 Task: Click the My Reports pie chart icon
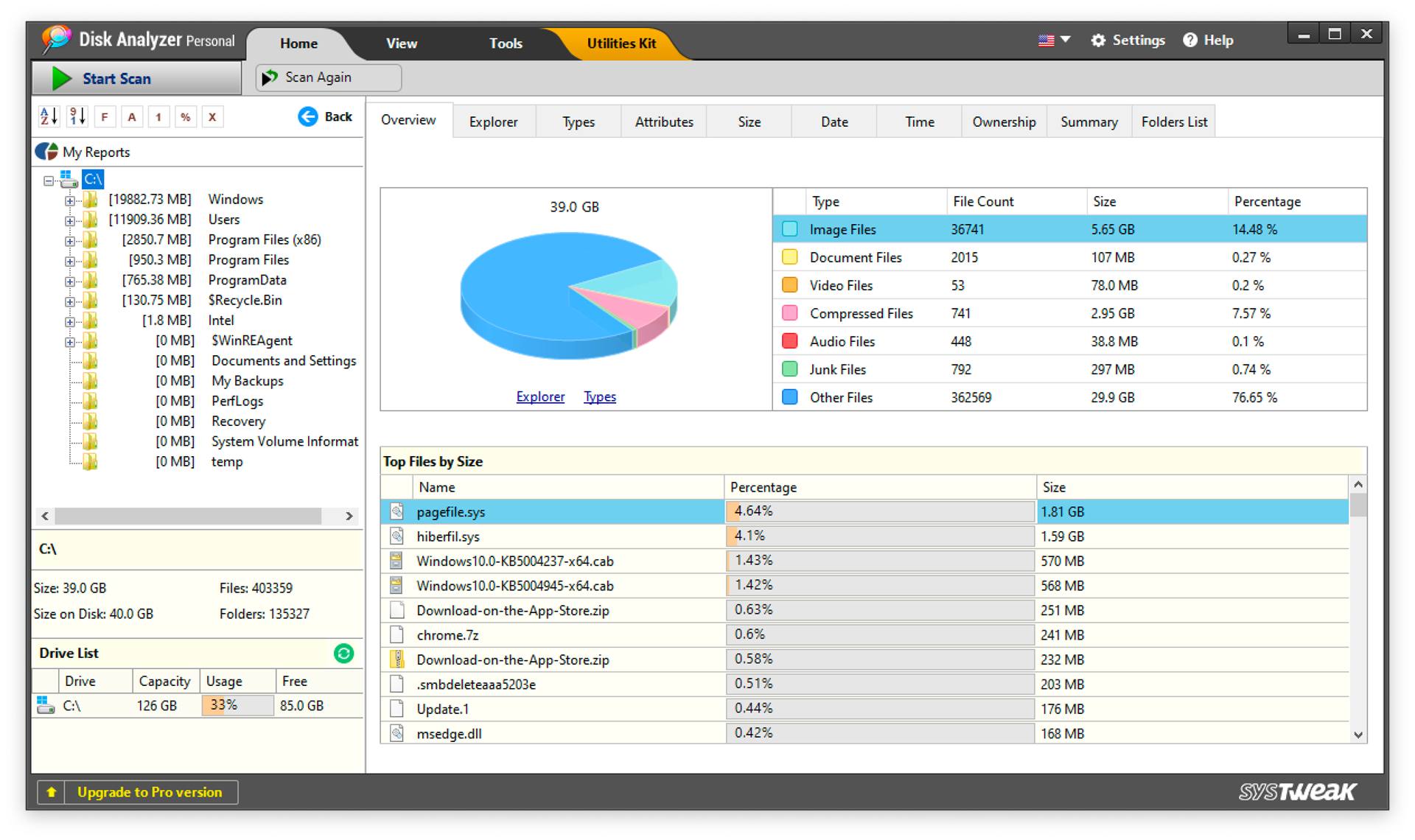[x=46, y=152]
